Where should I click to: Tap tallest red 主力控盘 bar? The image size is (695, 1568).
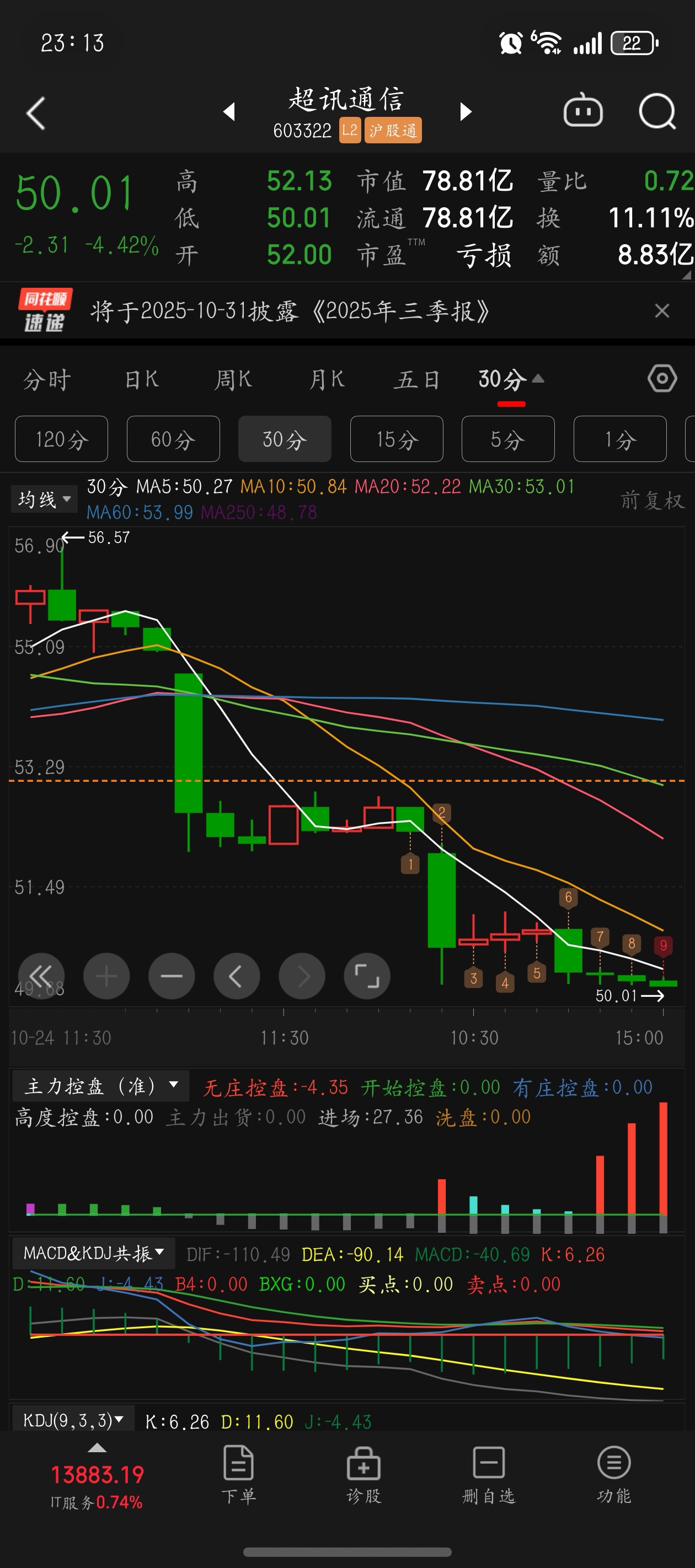[x=664, y=1158]
